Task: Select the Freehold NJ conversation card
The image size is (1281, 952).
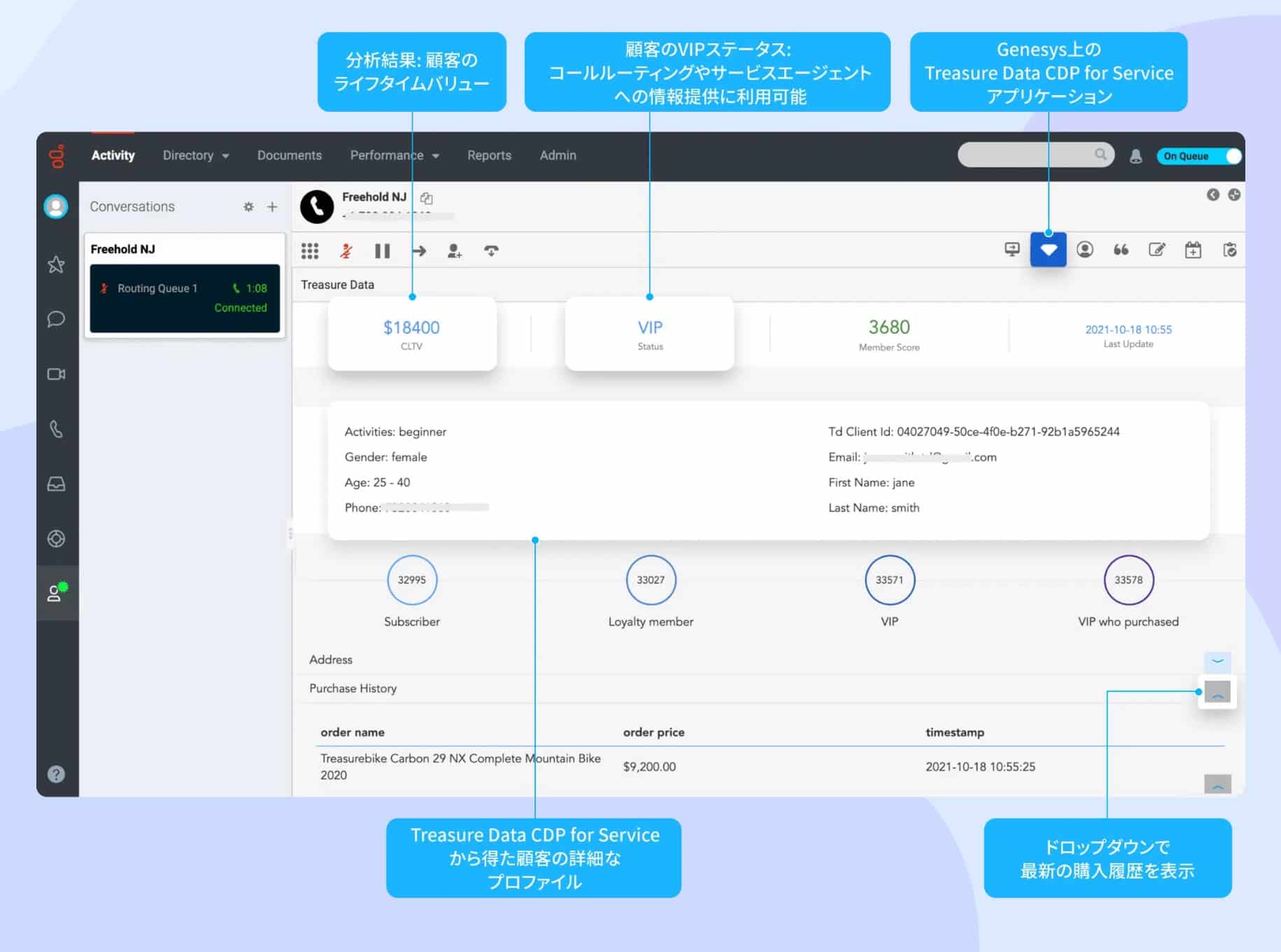Action: [185, 286]
